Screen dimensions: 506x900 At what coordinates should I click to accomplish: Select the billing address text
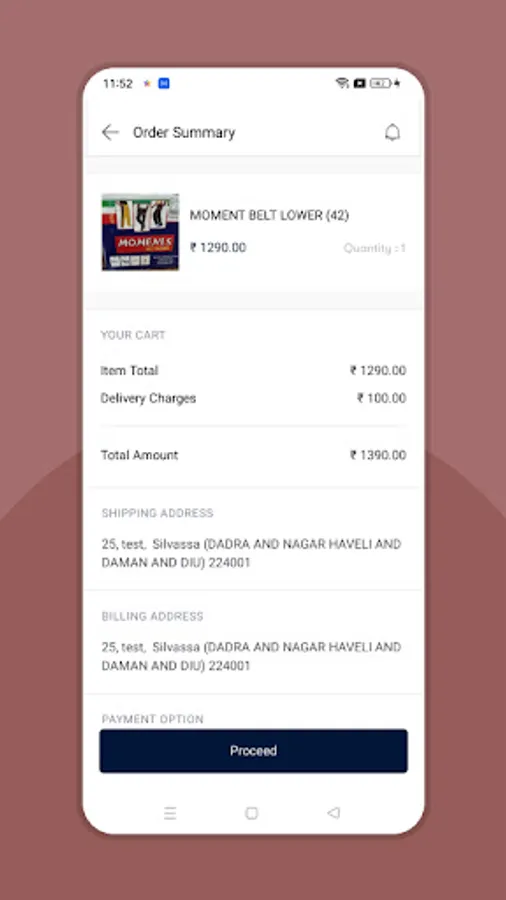[x=251, y=657]
